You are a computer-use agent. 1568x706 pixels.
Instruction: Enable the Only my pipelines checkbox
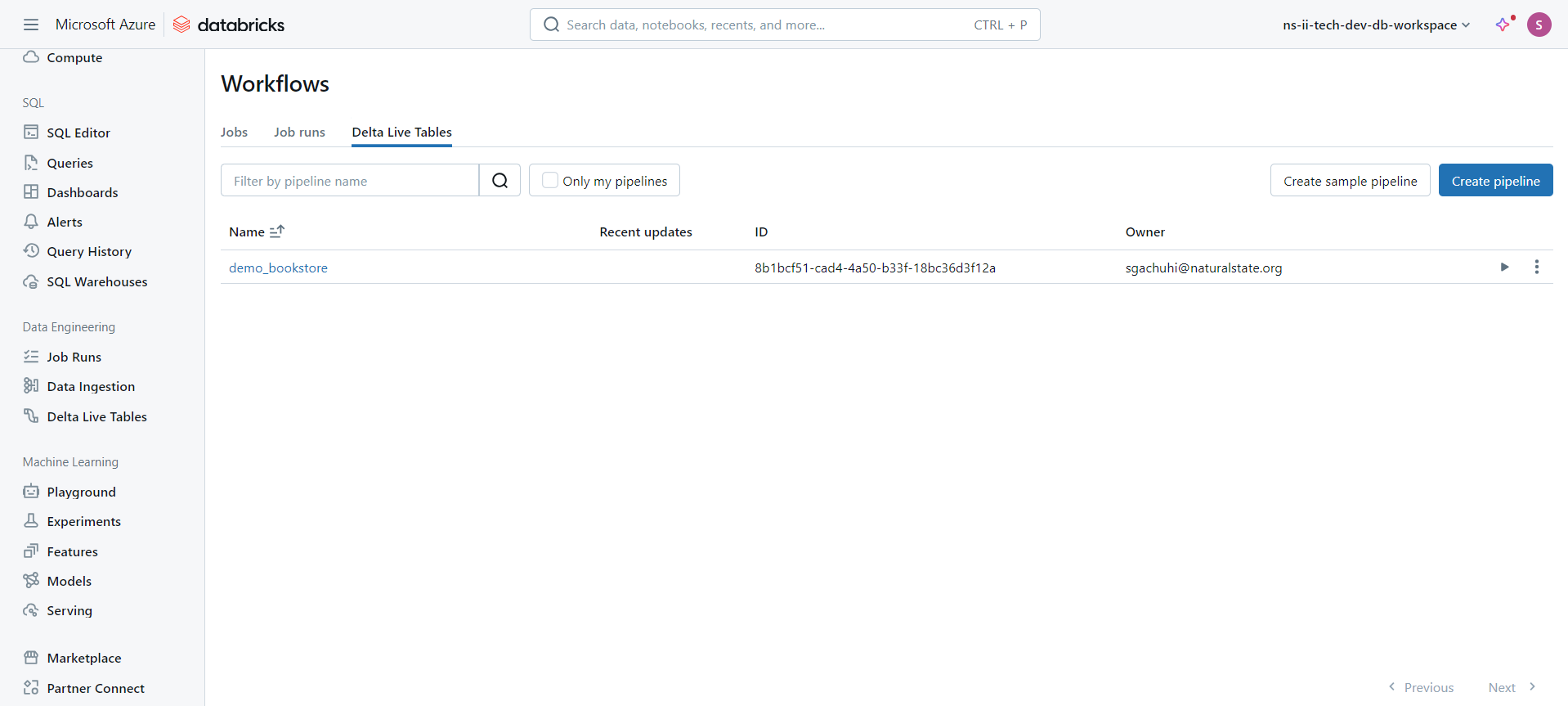[550, 180]
